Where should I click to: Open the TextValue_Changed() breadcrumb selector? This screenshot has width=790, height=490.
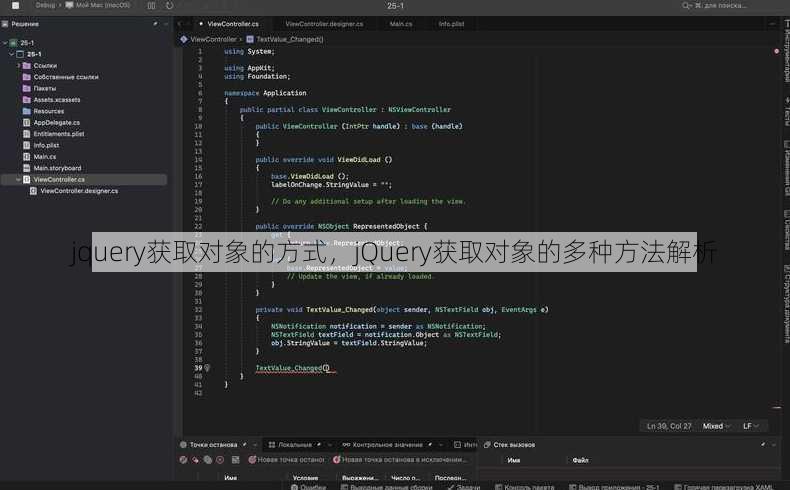click(x=285, y=39)
